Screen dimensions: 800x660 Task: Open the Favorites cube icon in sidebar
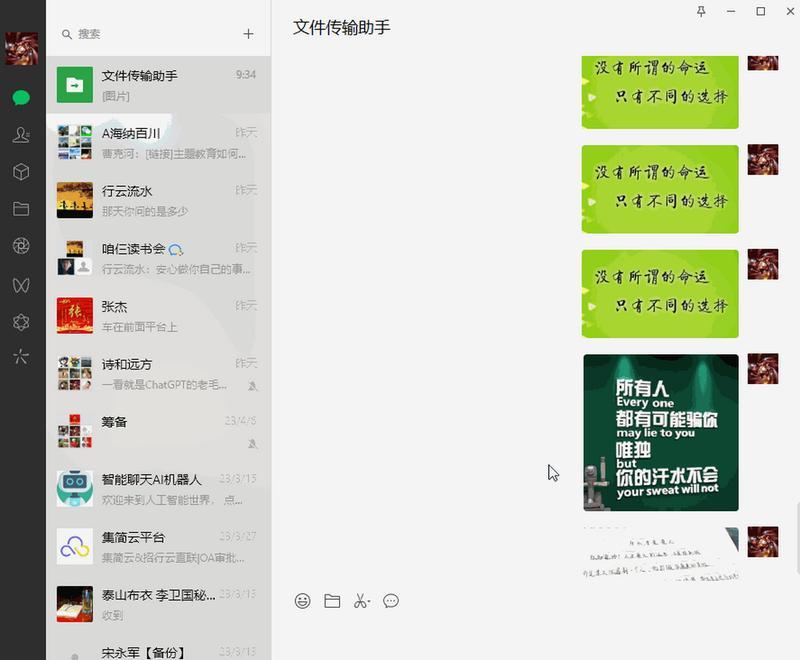(x=21, y=172)
